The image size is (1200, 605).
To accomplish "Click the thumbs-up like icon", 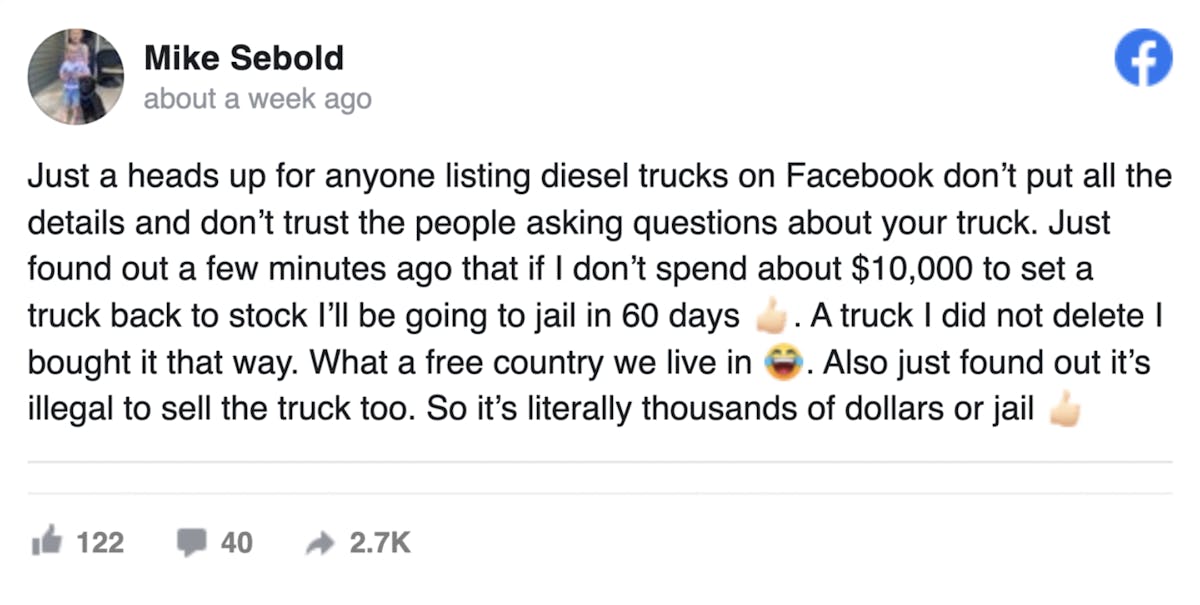I will point(47,542).
